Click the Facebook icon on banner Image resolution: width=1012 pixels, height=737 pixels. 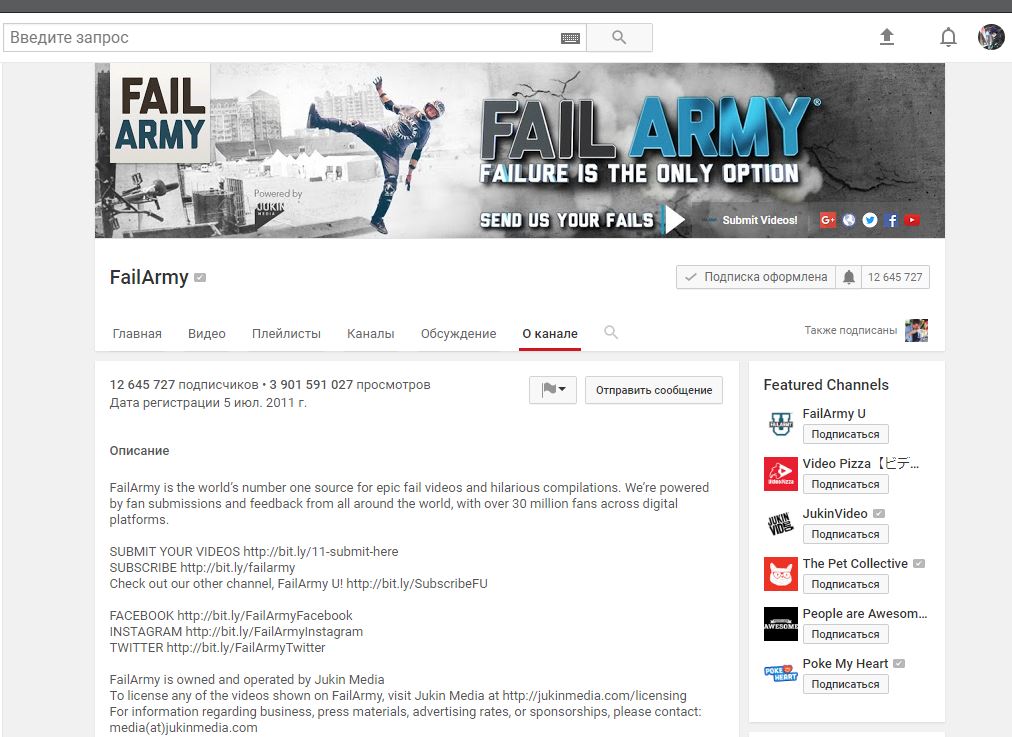tap(891, 220)
